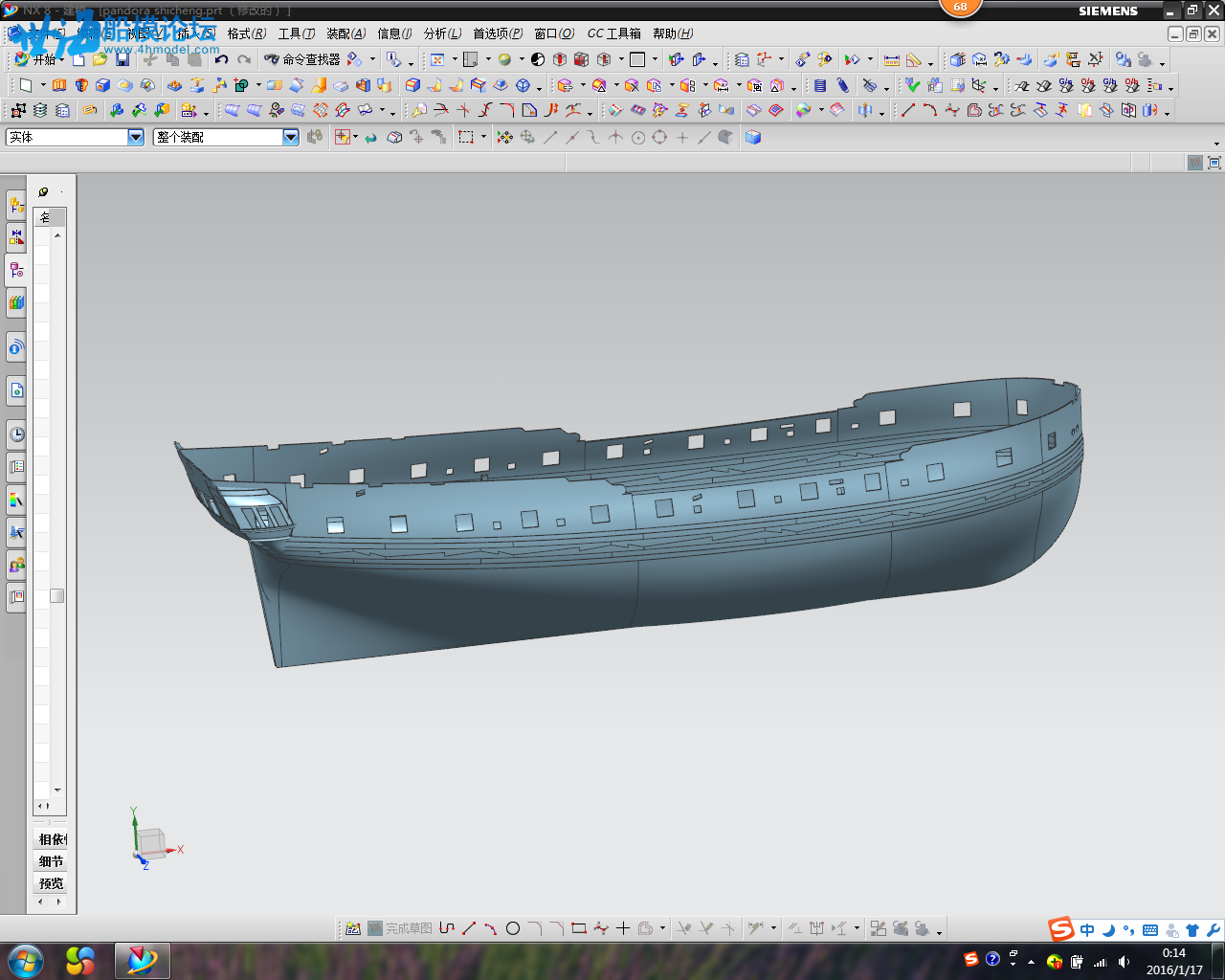Screen dimensions: 1225x980
Task: Select shaded rendering style sphere icon
Action: point(504,59)
